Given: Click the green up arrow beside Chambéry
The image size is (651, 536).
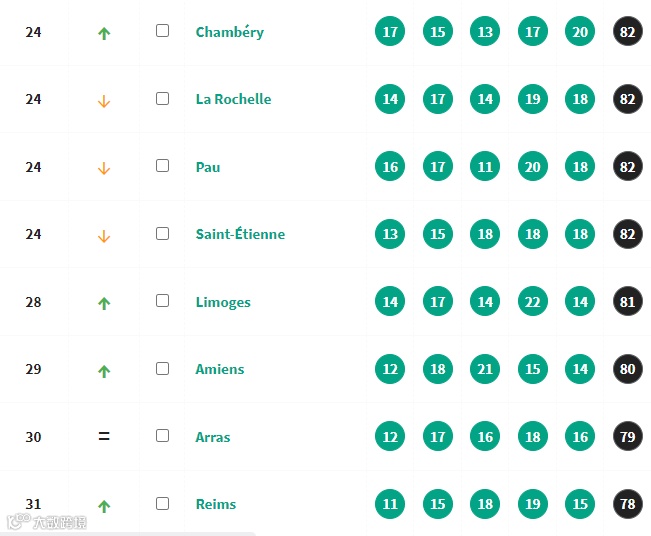Looking at the screenshot, I should tap(104, 33).
